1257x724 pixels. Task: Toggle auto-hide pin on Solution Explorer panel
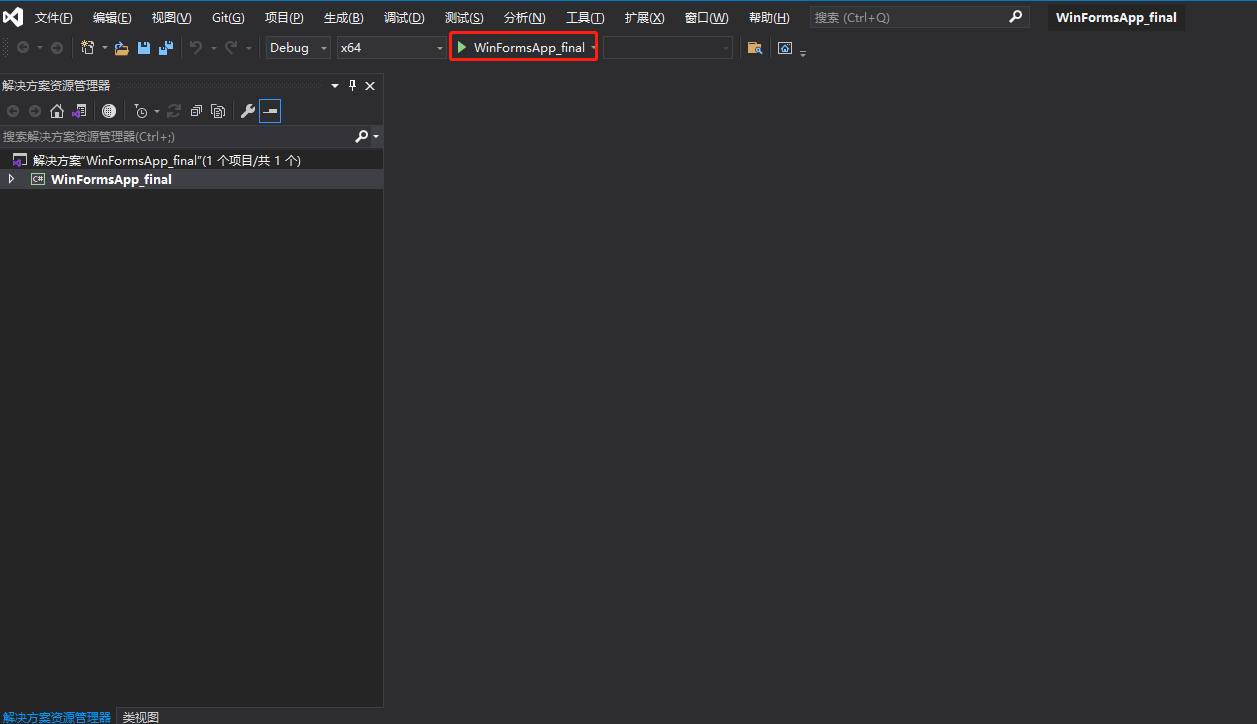(x=352, y=86)
